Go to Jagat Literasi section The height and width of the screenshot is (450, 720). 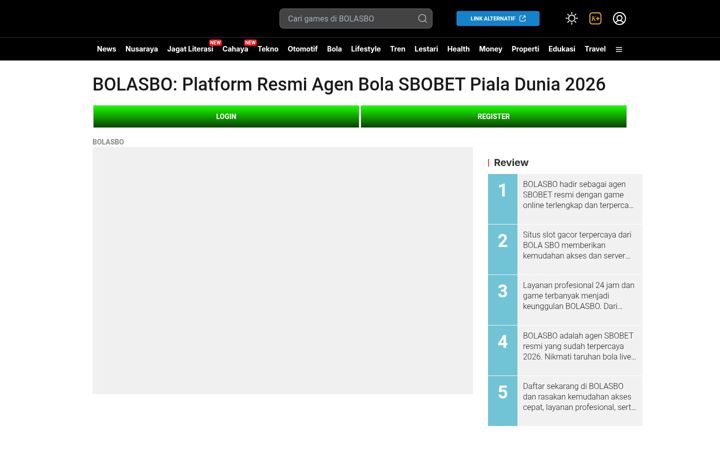tap(190, 49)
